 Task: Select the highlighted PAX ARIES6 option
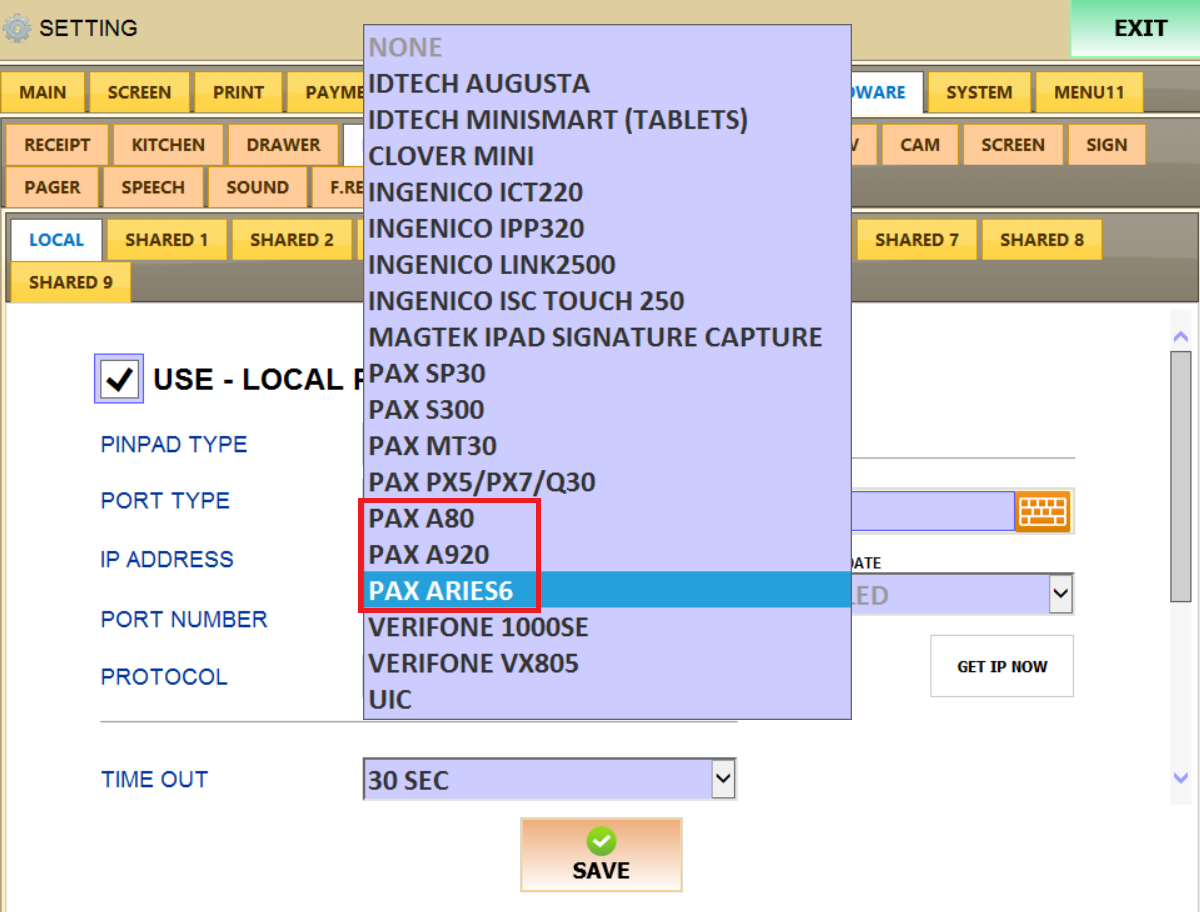[607, 591]
